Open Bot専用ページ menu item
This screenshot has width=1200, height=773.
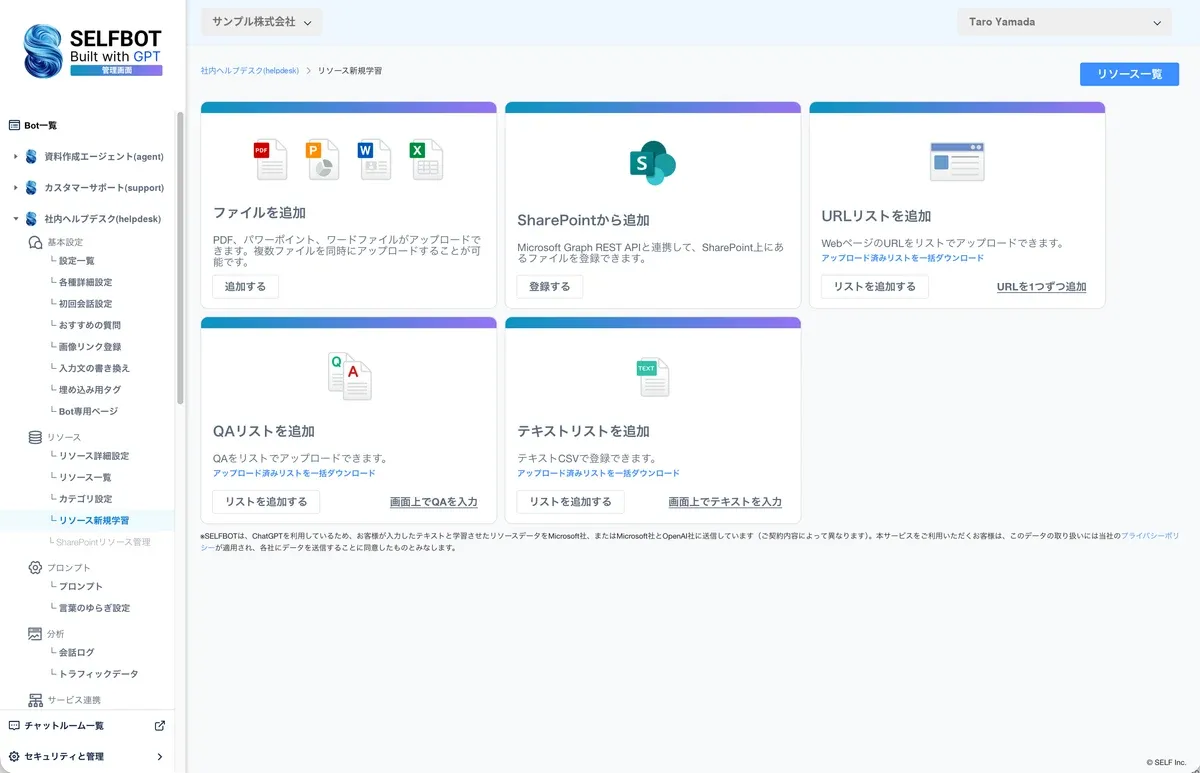(88, 411)
